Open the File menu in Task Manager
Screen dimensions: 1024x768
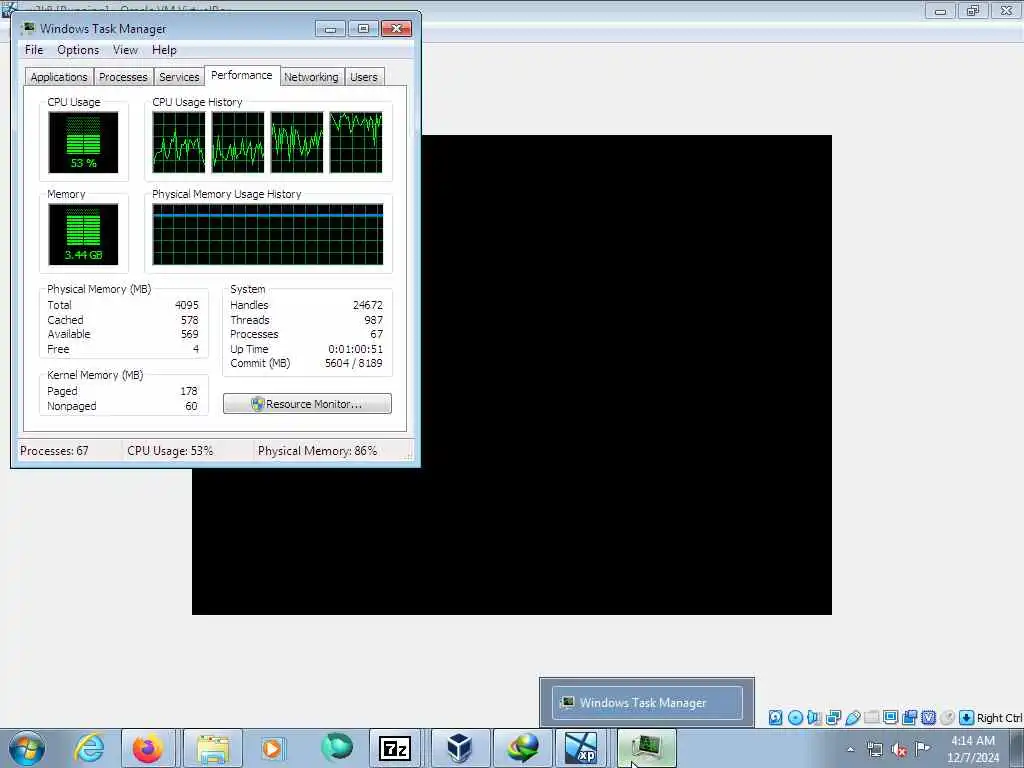coord(34,50)
